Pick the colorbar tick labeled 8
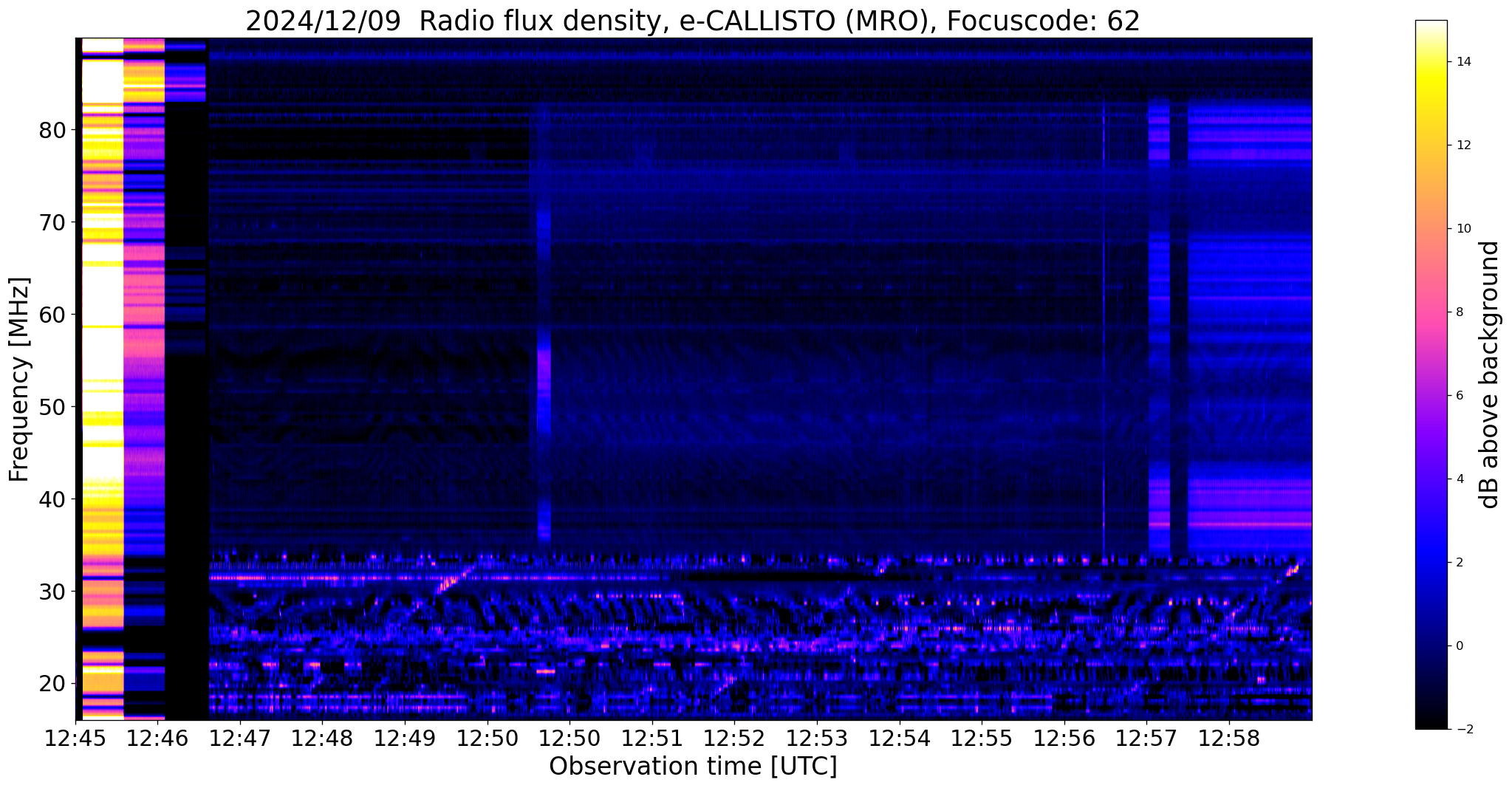 click(1460, 312)
